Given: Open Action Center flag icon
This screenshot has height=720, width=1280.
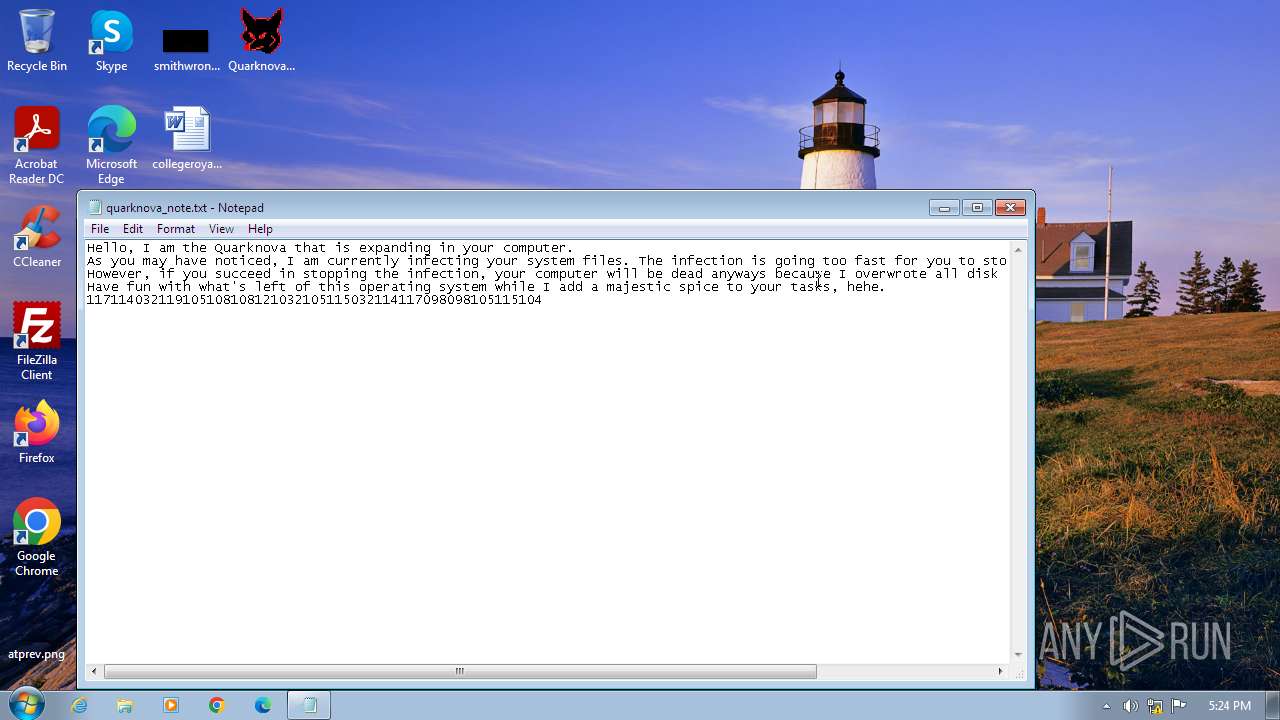Looking at the screenshot, I should [x=1179, y=706].
